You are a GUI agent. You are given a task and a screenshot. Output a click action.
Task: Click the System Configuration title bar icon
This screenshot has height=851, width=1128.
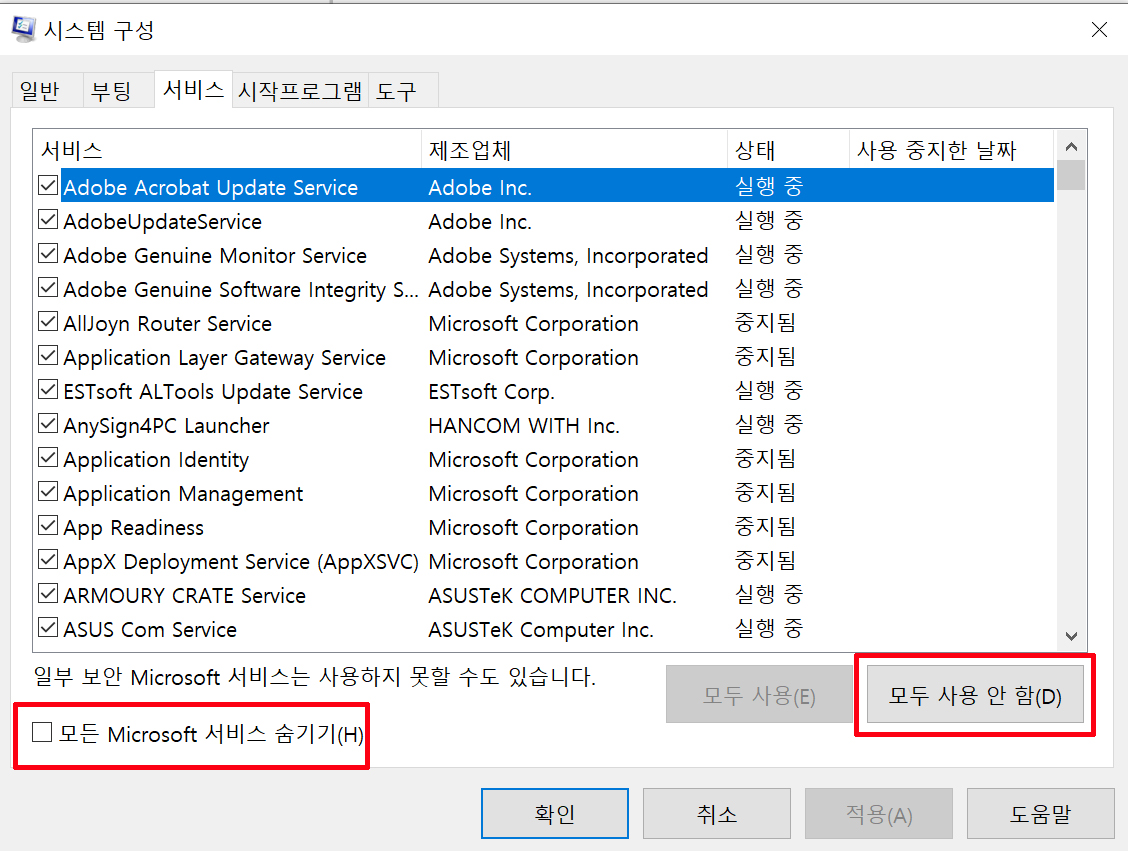tap(24, 29)
